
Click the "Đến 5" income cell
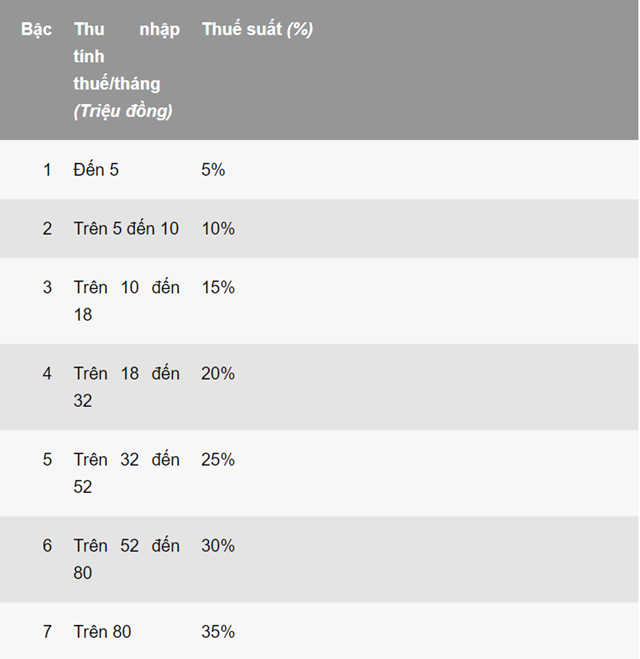(96, 170)
